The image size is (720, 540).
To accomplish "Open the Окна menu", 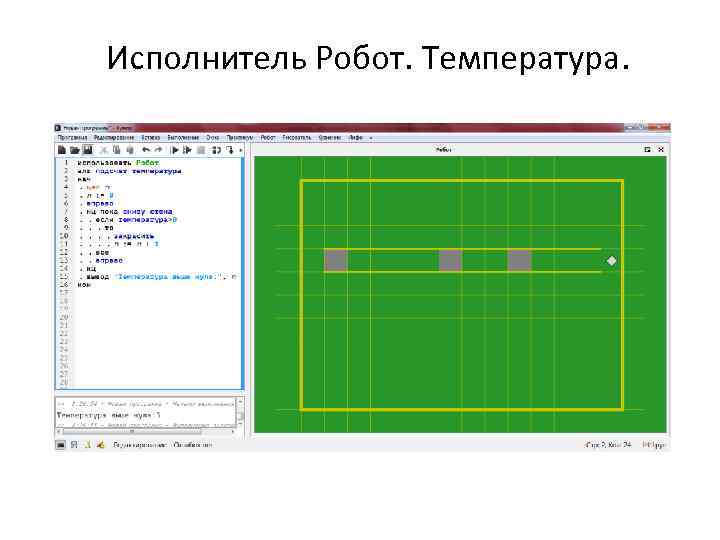I will tap(212, 137).
